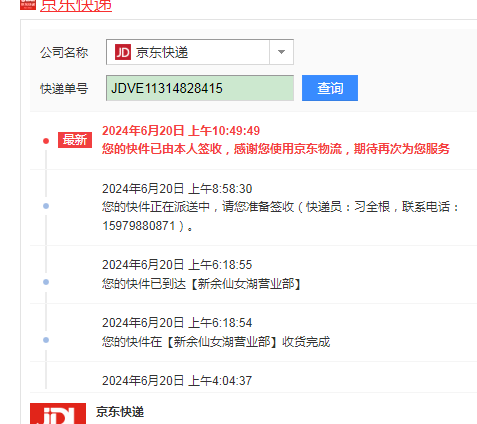Click the tracking number input field JDVE11314828415
The image size is (477, 424).
click(x=200, y=88)
